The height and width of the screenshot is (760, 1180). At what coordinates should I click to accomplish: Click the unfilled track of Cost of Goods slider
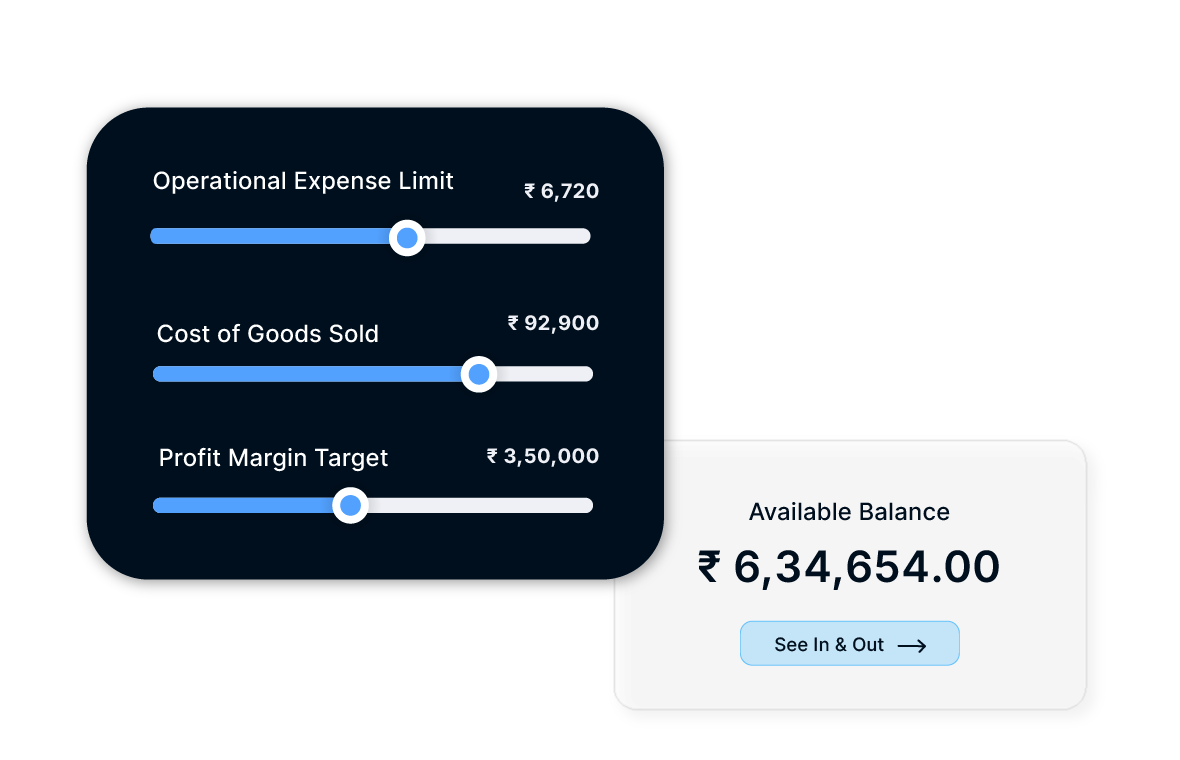pyautogui.click(x=545, y=374)
